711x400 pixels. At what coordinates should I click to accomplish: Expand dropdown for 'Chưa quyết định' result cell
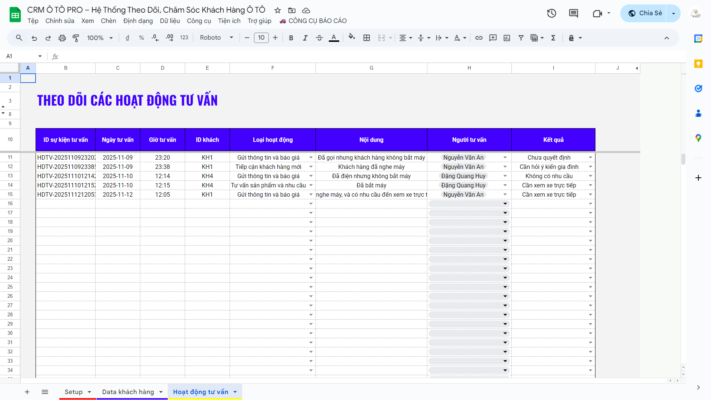click(591, 158)
